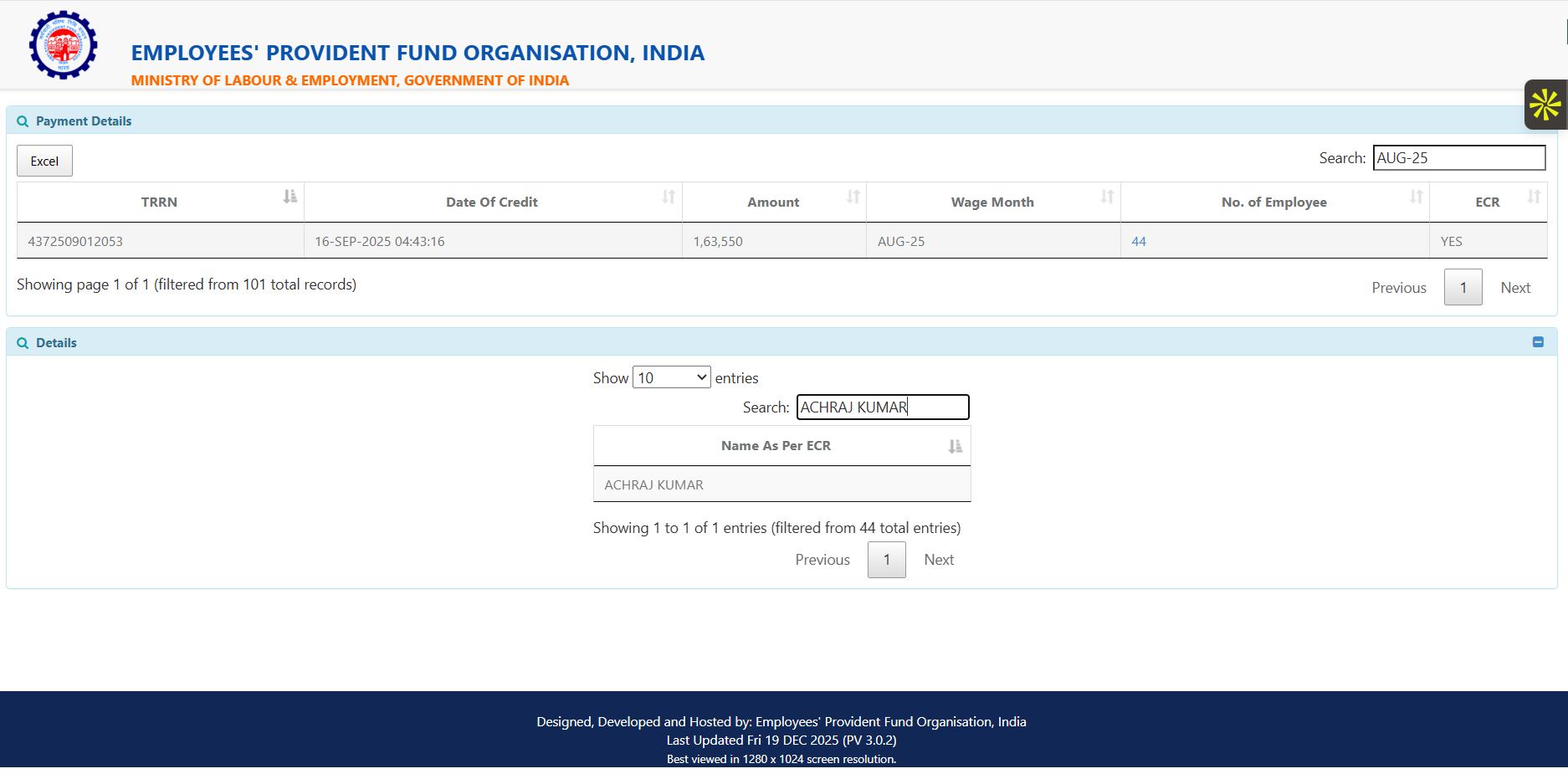
Task: Click Amount column header
Action: [x=773, y=202]
